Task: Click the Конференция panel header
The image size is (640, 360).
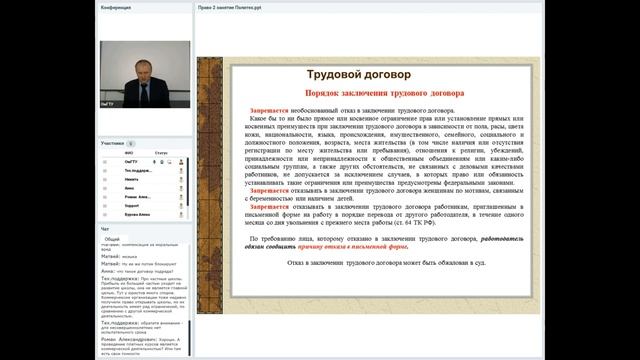Action: [x=116, y=7]
